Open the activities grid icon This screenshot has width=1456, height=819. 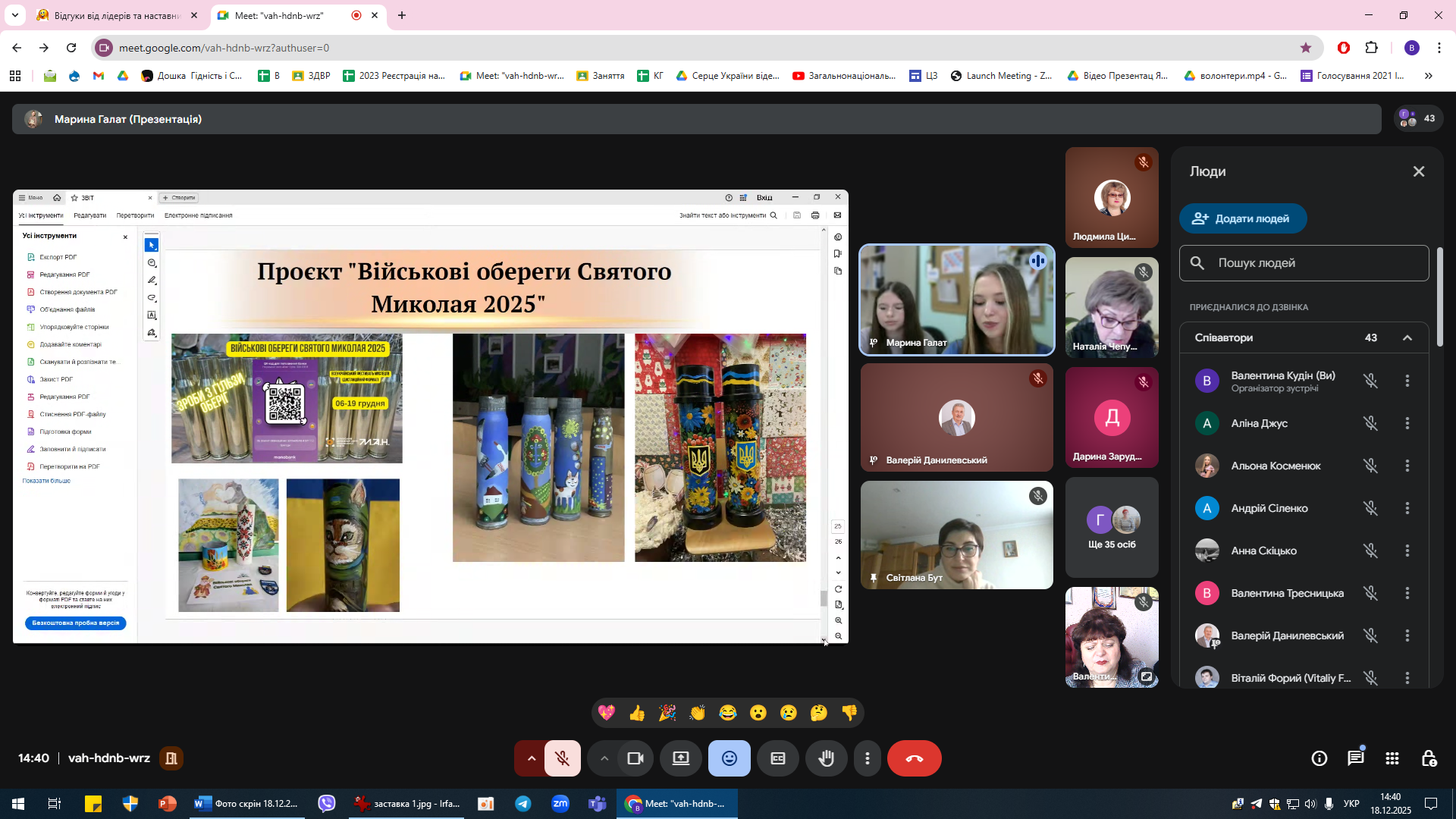pyautogui.click(x=1392, y=758)
